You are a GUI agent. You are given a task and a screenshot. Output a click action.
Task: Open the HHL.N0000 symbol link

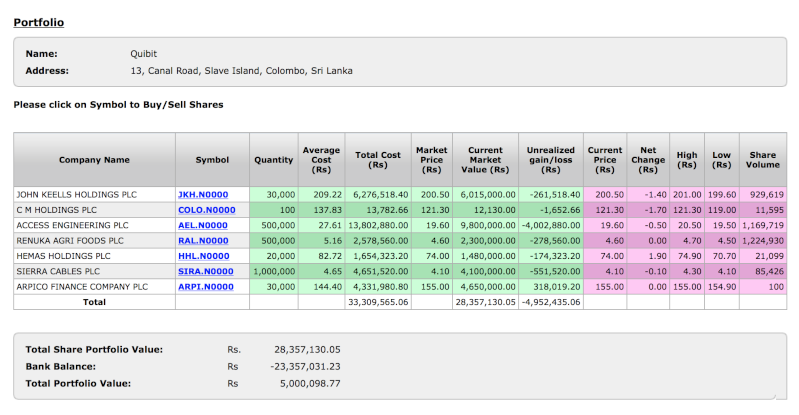pos(203,256)
